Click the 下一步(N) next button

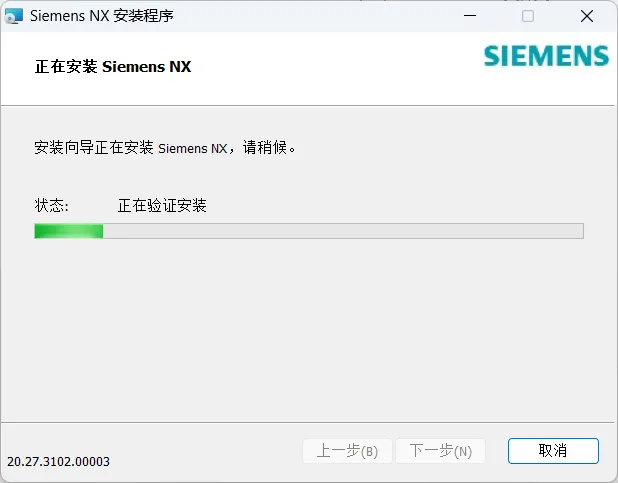[440, 451]
